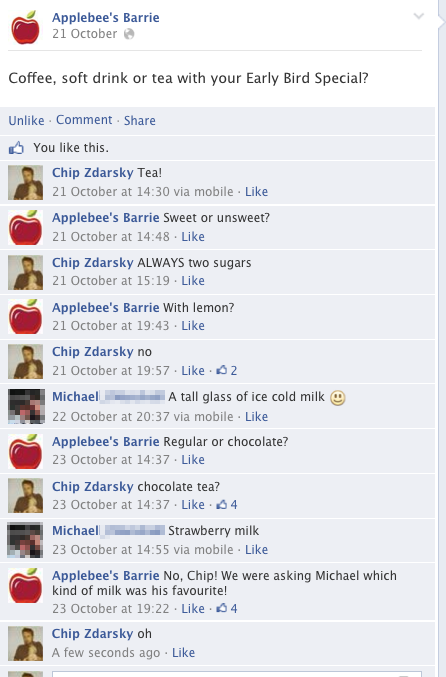Click the Applebee's apple logo in post header

click(x=25, y=27)
